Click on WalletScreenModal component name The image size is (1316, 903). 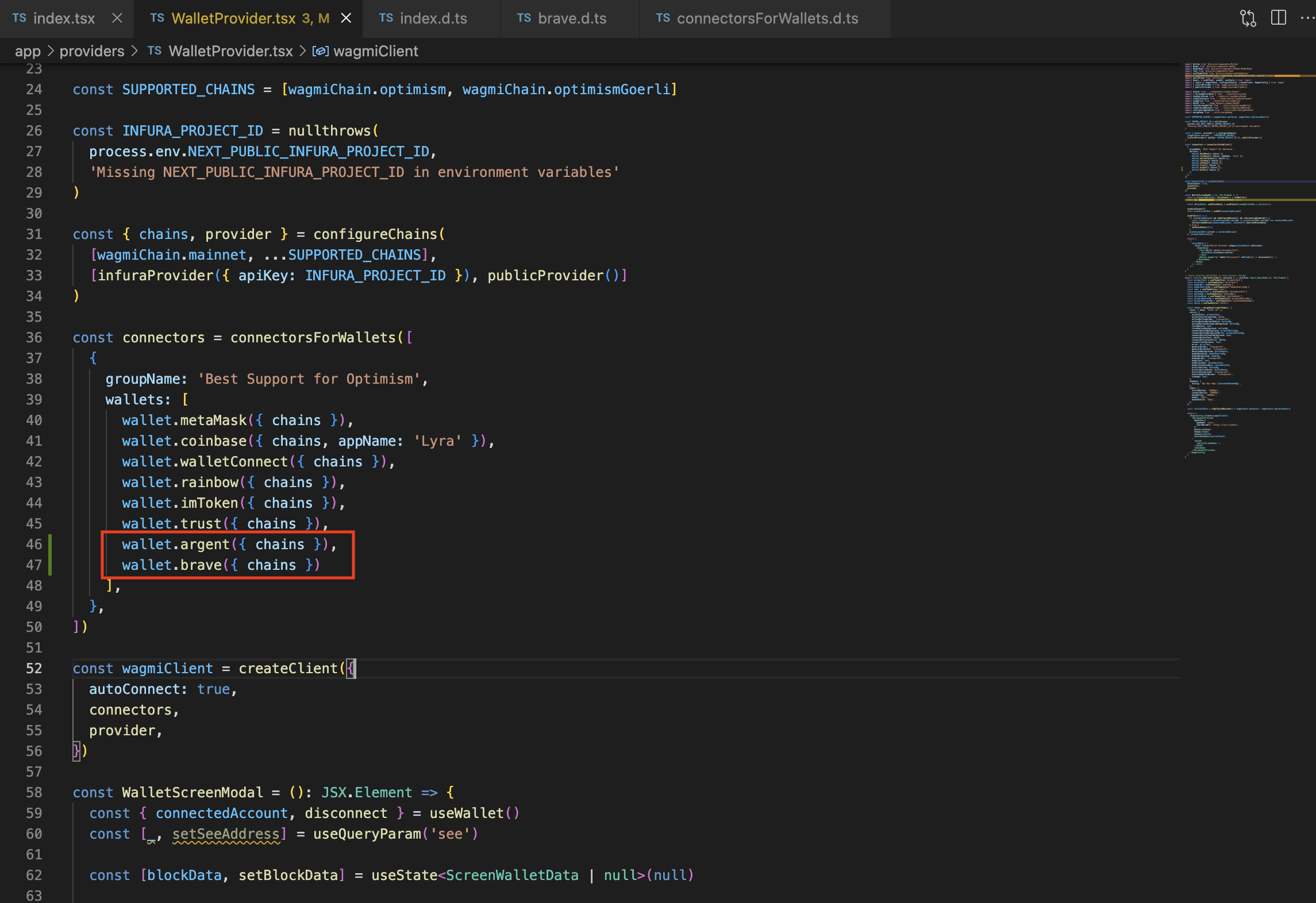point(193,793)
